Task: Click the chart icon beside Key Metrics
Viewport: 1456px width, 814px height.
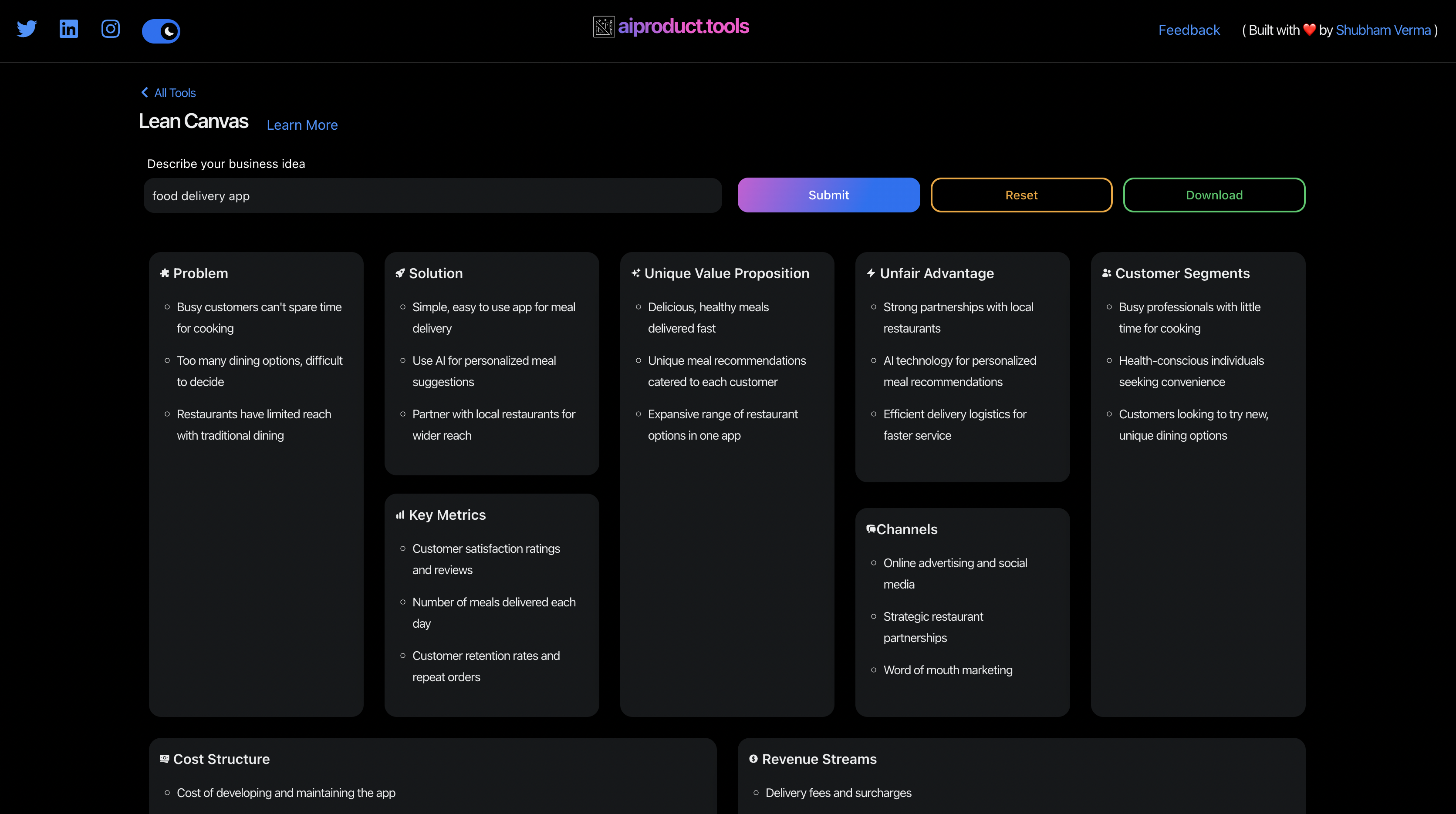Action: click(x=400, y=515)
